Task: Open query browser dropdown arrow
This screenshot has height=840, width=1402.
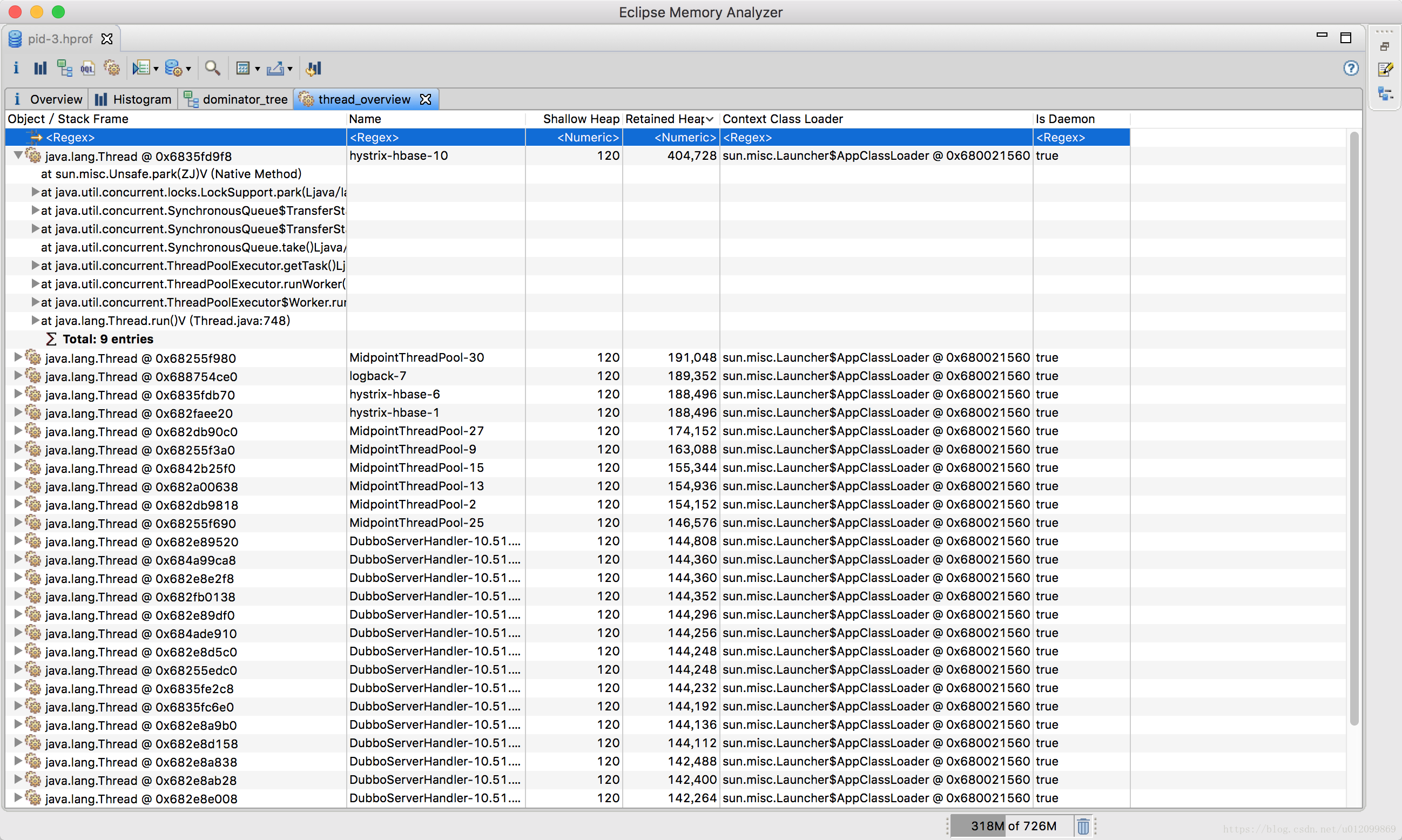Action: point(188,69)
